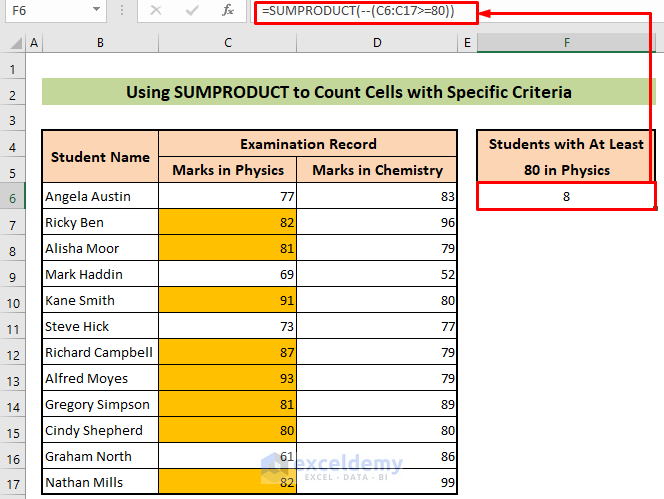This screenshot has width=664, height=499.
Task: Click the 'Angela Austin' name cell
Action: coord(100,196)
